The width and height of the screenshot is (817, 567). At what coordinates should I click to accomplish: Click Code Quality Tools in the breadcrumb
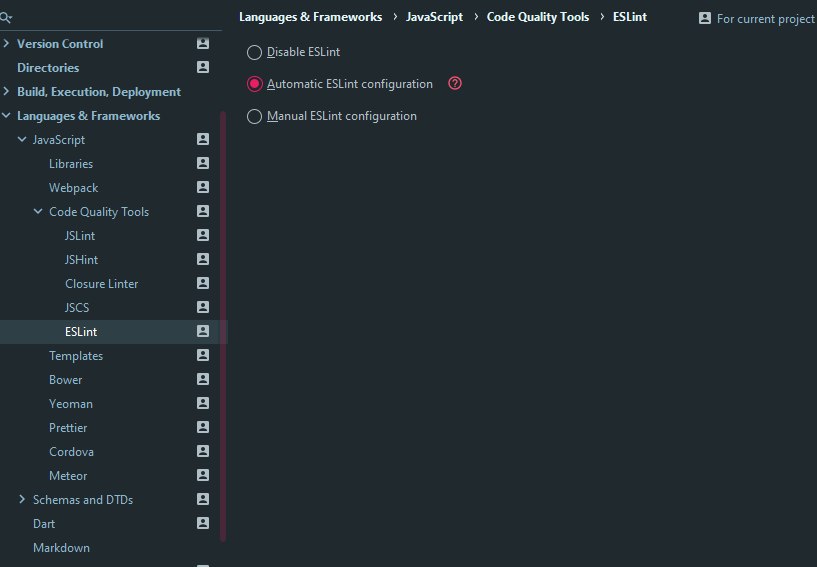coord(538,17)
